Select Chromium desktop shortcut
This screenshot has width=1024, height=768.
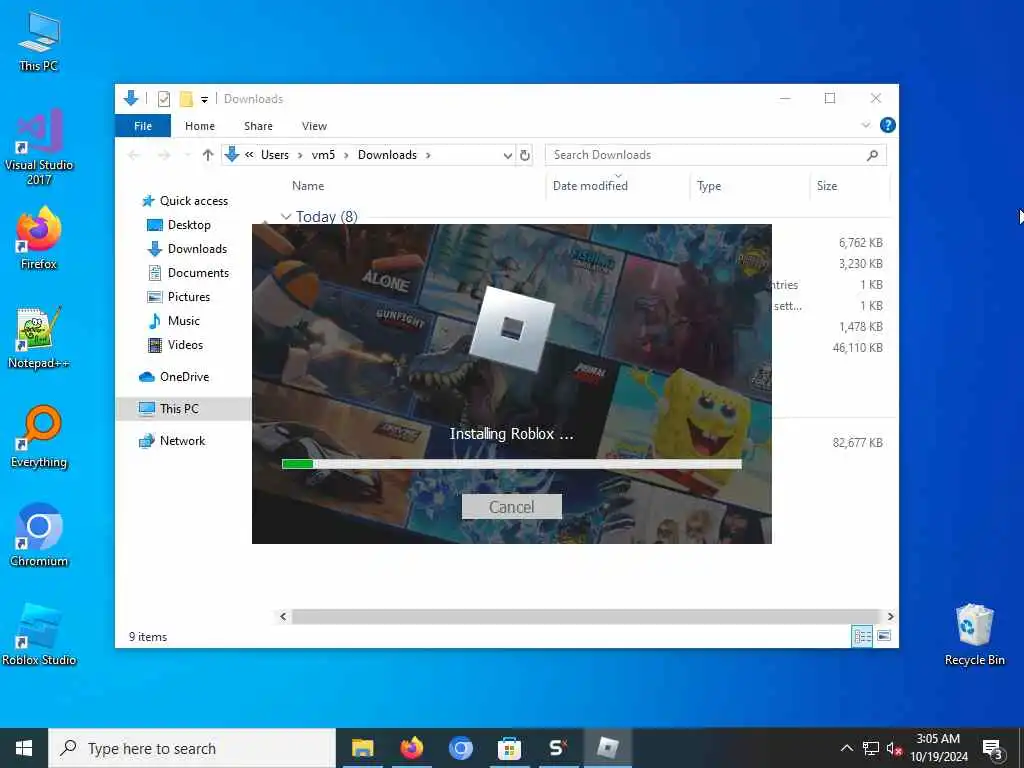[x=39, y=536]
